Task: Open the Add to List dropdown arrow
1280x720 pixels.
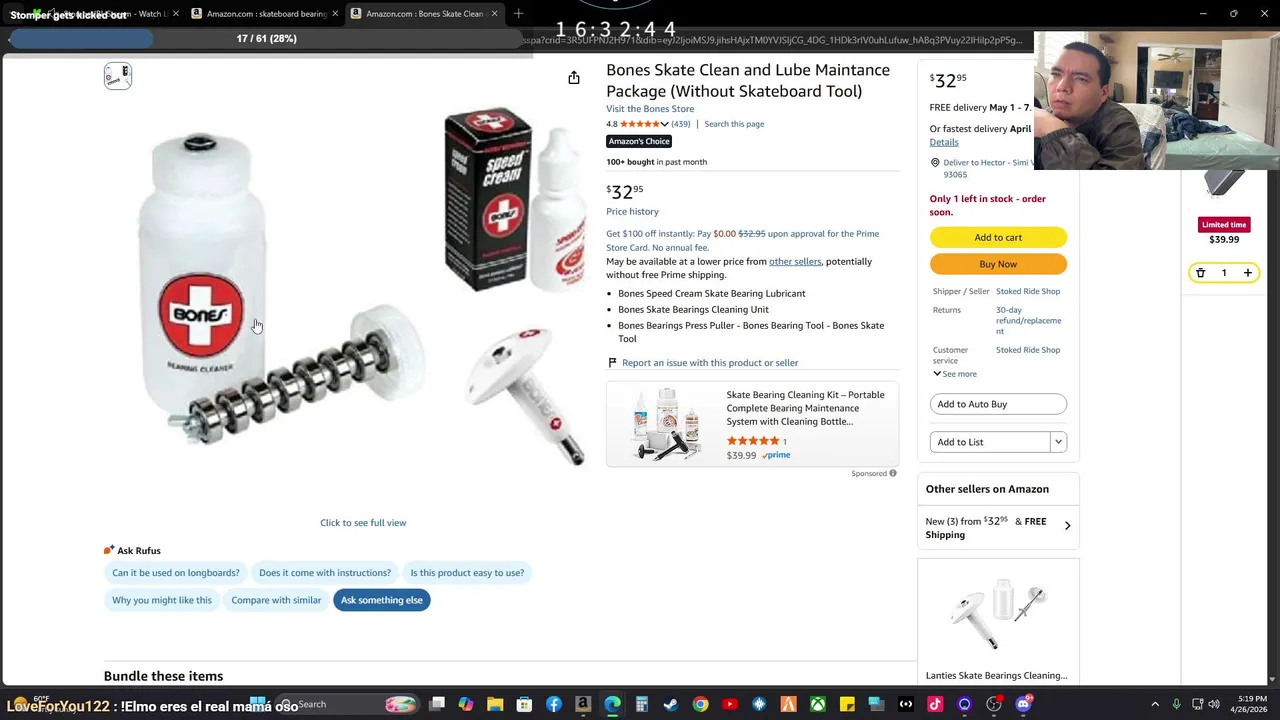Action: (x=1058, y=442)
